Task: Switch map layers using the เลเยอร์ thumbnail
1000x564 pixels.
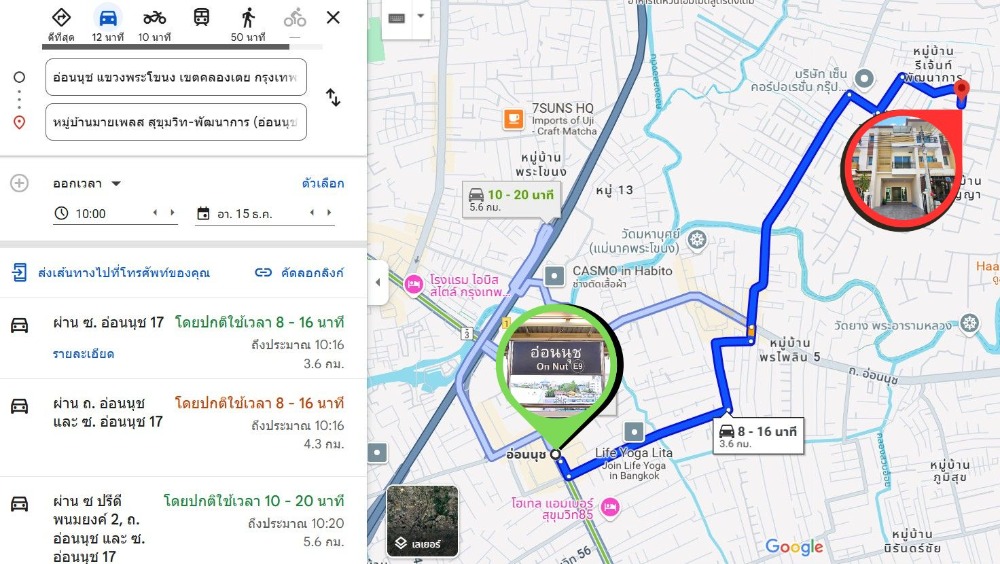Action: (422, 521)
